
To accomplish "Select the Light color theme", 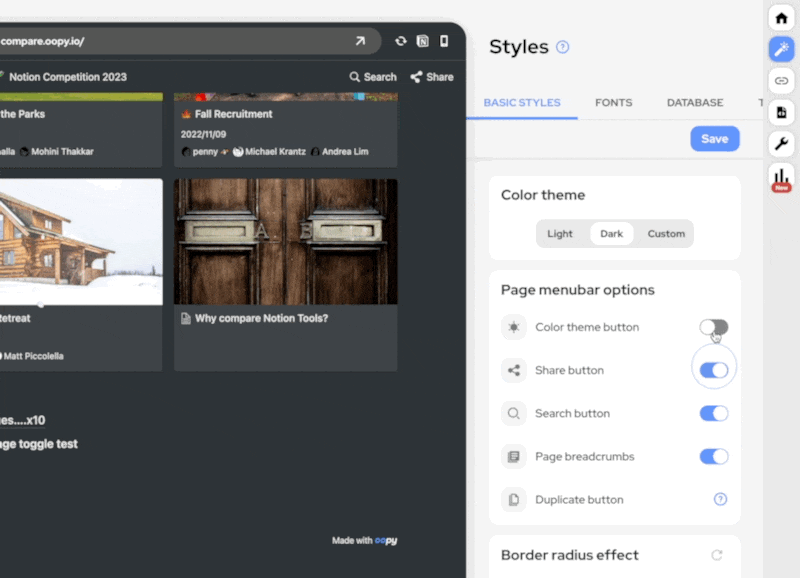I will point(560,234).
